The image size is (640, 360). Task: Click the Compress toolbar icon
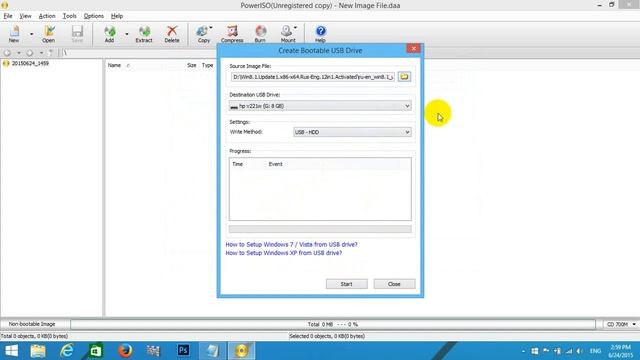[x=232, y=34]
